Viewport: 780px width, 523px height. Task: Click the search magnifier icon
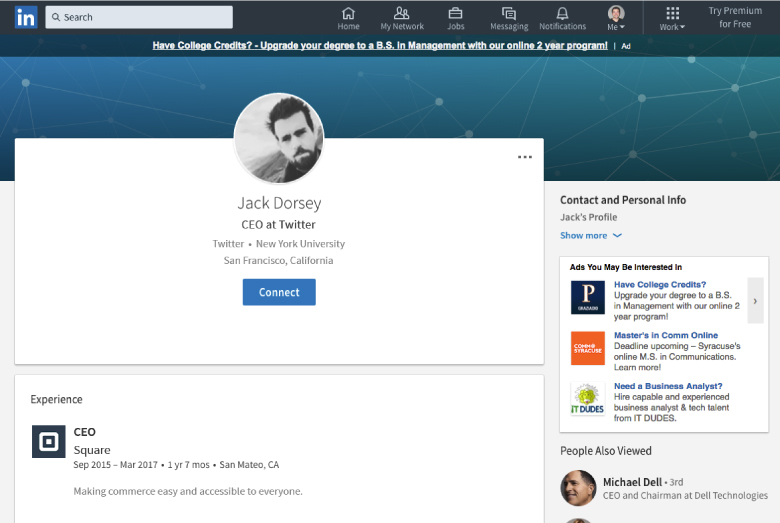point(56,17)
